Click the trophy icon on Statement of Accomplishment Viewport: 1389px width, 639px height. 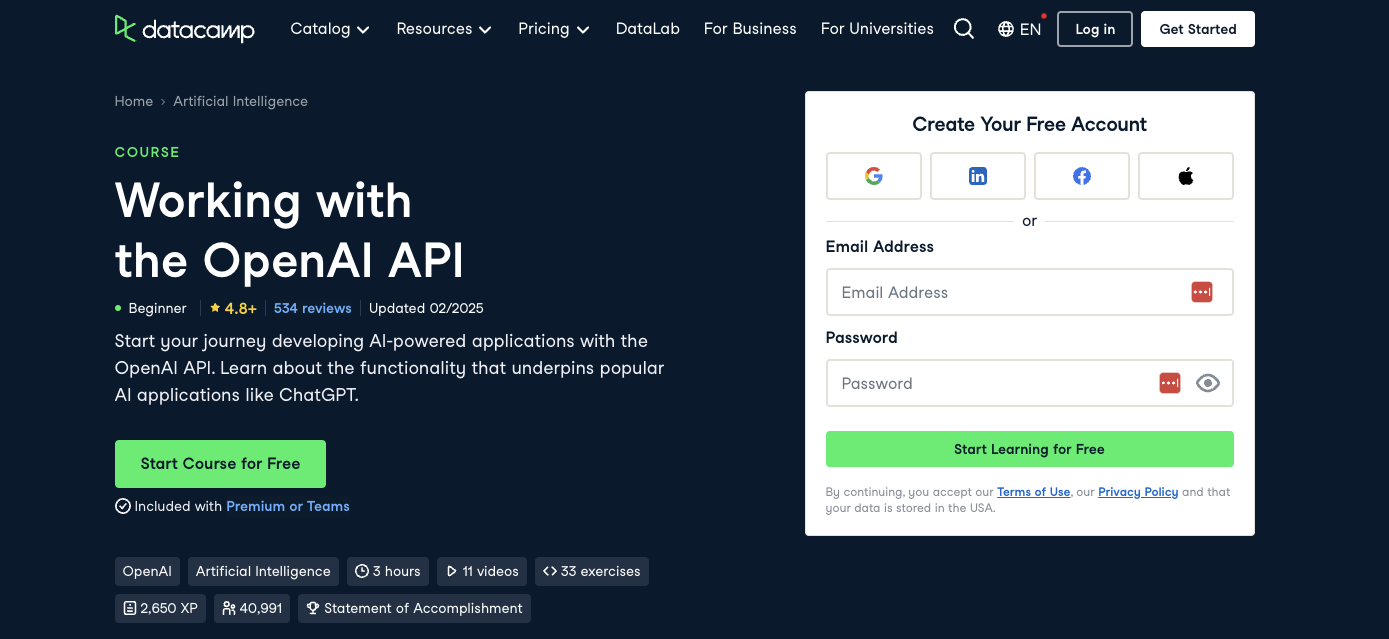[x=313, y=608]
